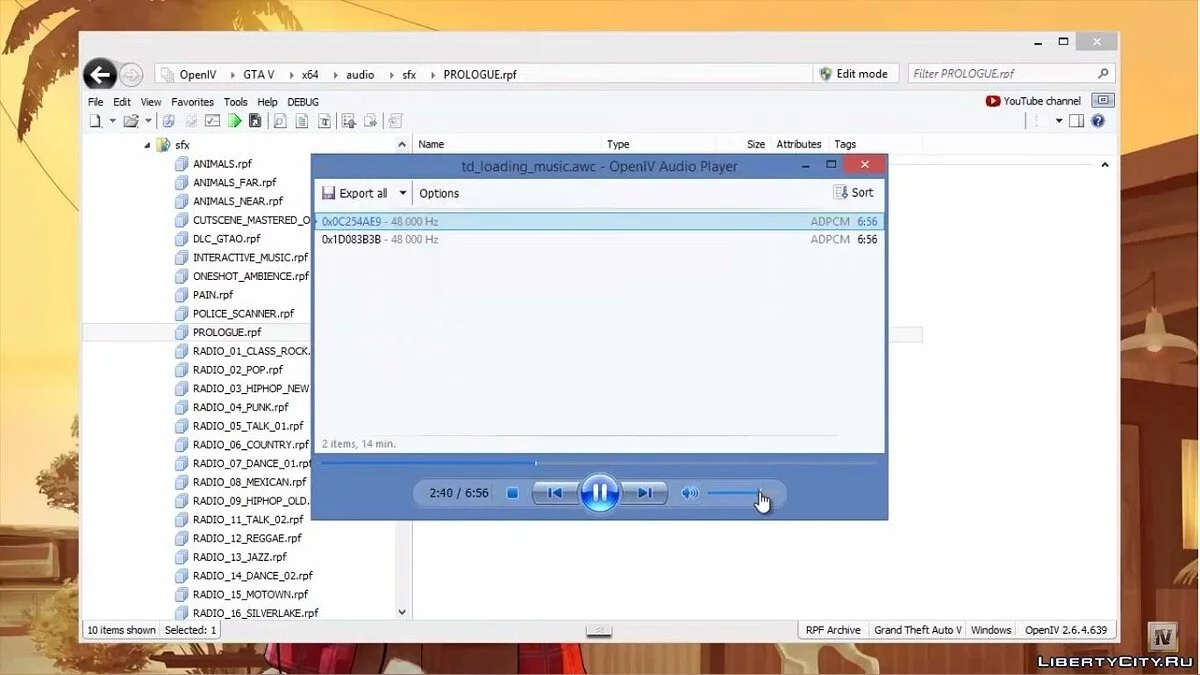Open the blue help question mark icon
The width and height of the screenshot is (1200, 675).
click(1098, 121)
